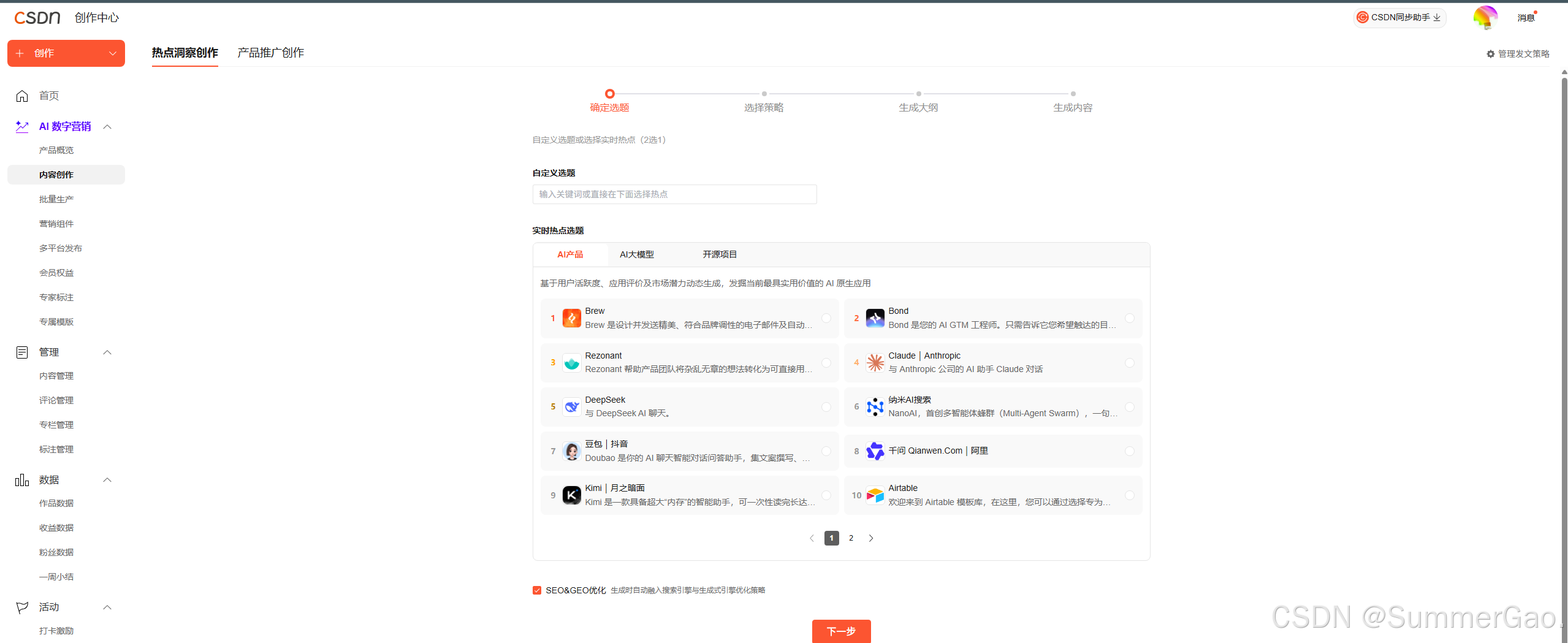Viewport: 1568px width, 643px height.
Task: Collapse the 管理 section chevron
Action: pyautogui.click(x=107, y=352)
